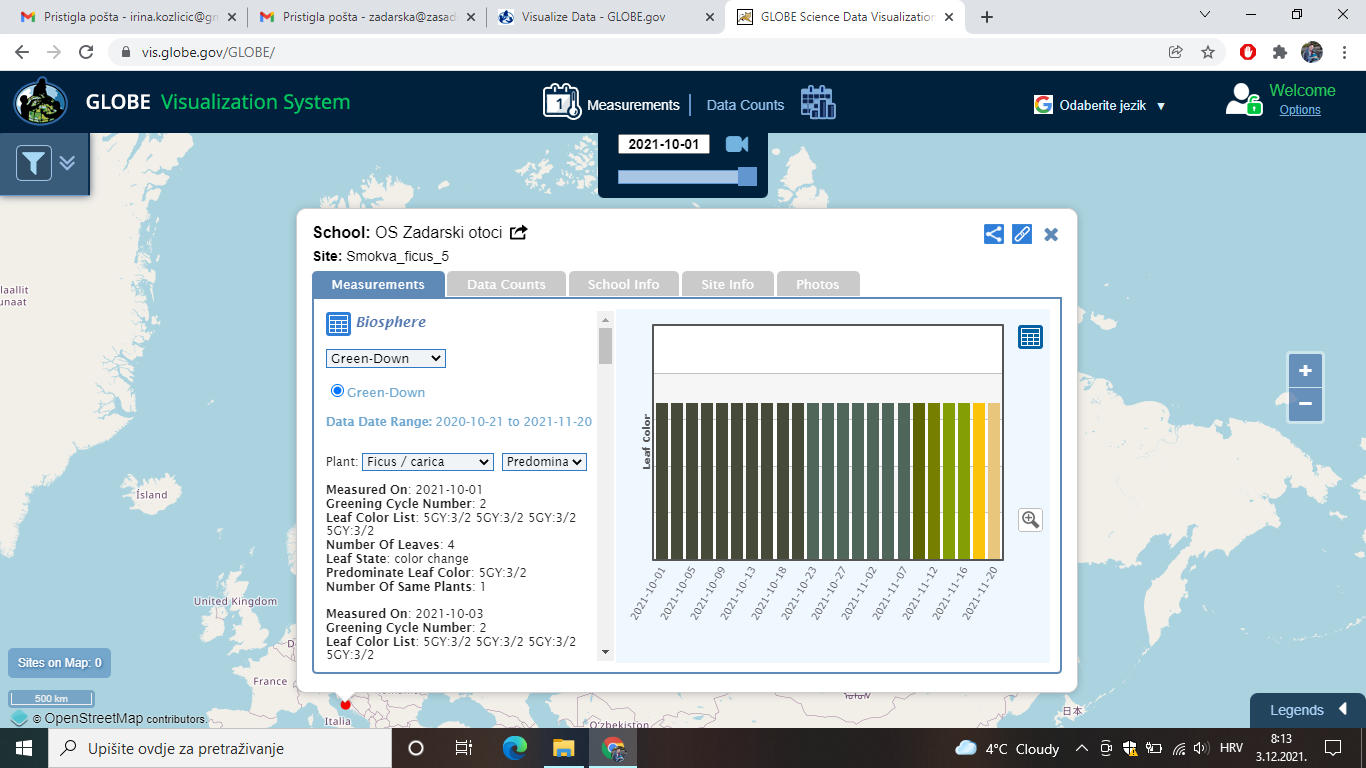Expand the double chevron beside filter
Viewport: 1366px width, 768px height.
(x=67, y=162)
